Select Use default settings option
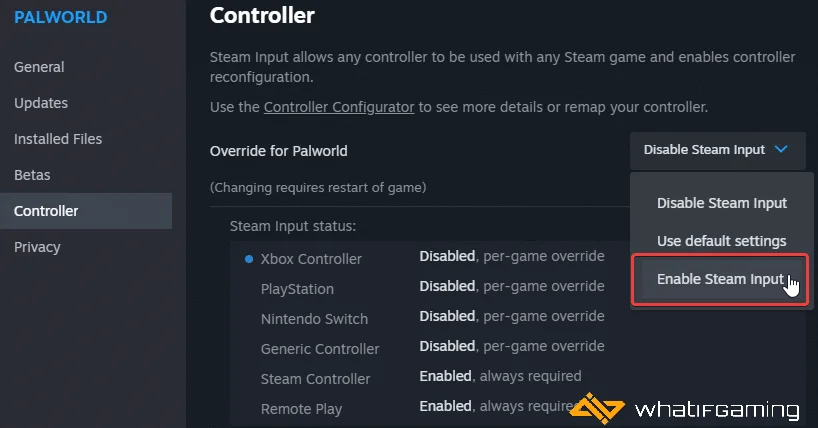The height and width of the screenshot is (428, 818). coord(721,241)
